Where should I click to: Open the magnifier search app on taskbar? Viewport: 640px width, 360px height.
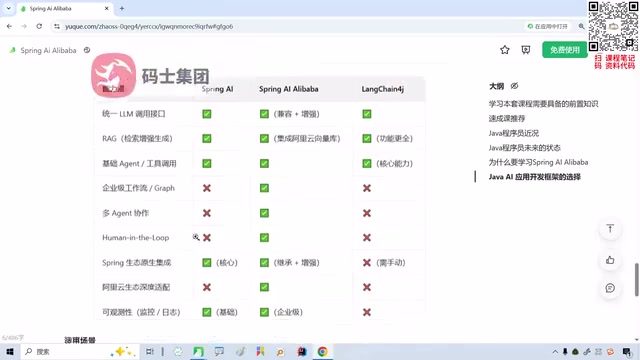click(x=280, y=351)
